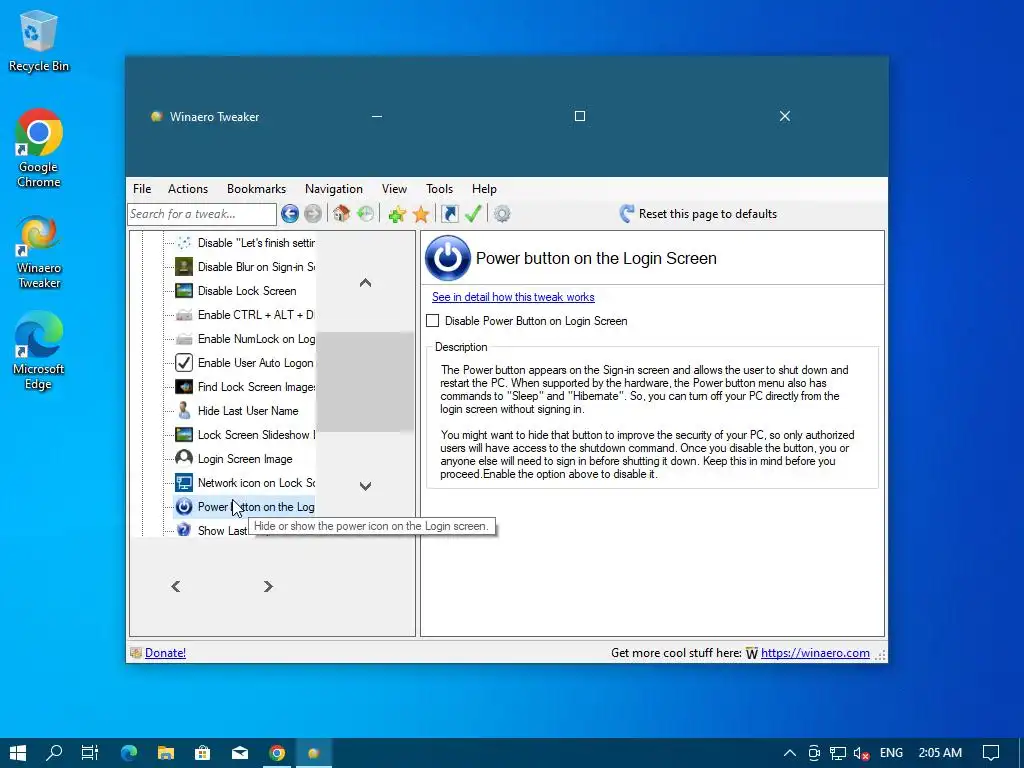The width and height of the screenshot is (1024, 768).
Task: Select Disable Lock Screen tree item
Action: (236, 291)
